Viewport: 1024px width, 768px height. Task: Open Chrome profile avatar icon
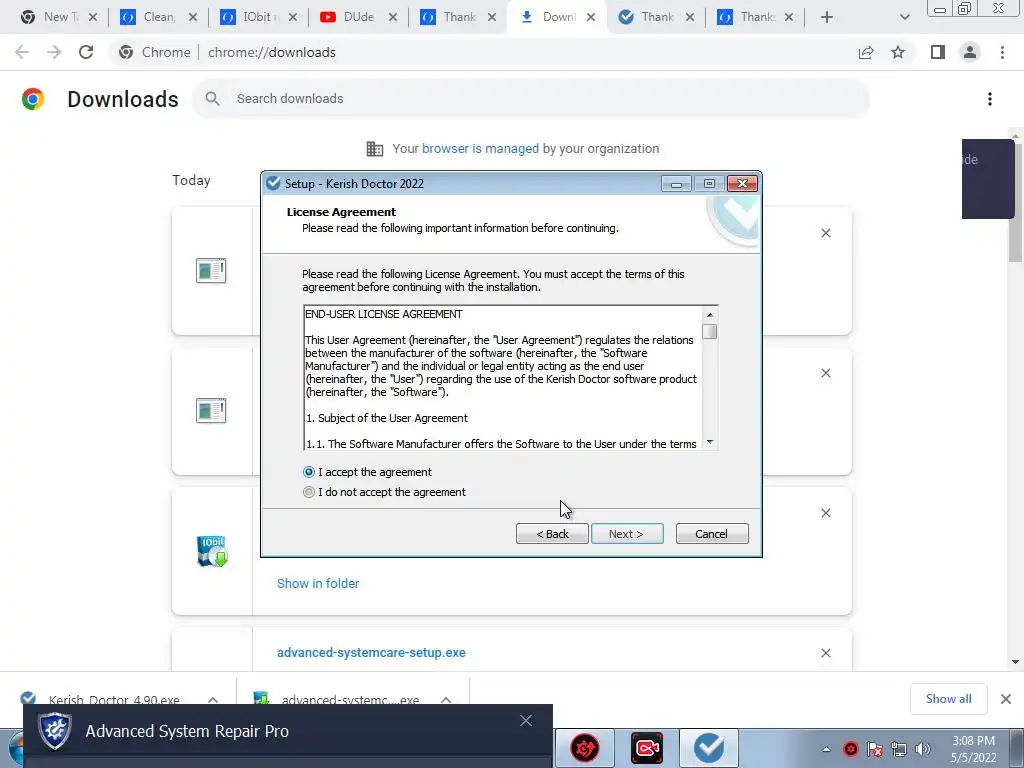(x=970, y=52)
